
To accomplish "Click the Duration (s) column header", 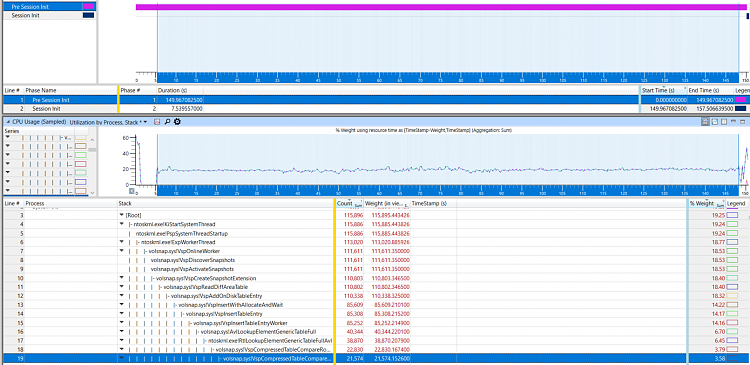I will pyautogui.click(x=179, y=90).
